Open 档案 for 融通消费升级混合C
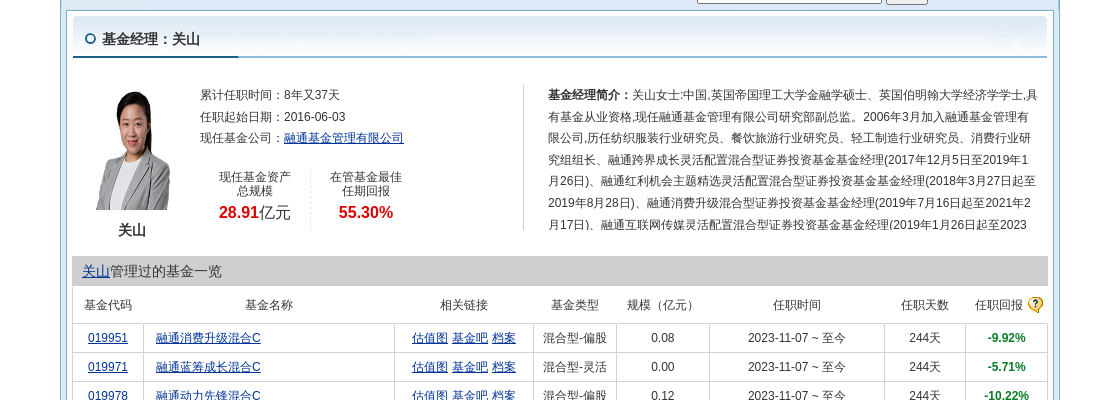Viewport: 1120px width, 400px height. [504, 338]
